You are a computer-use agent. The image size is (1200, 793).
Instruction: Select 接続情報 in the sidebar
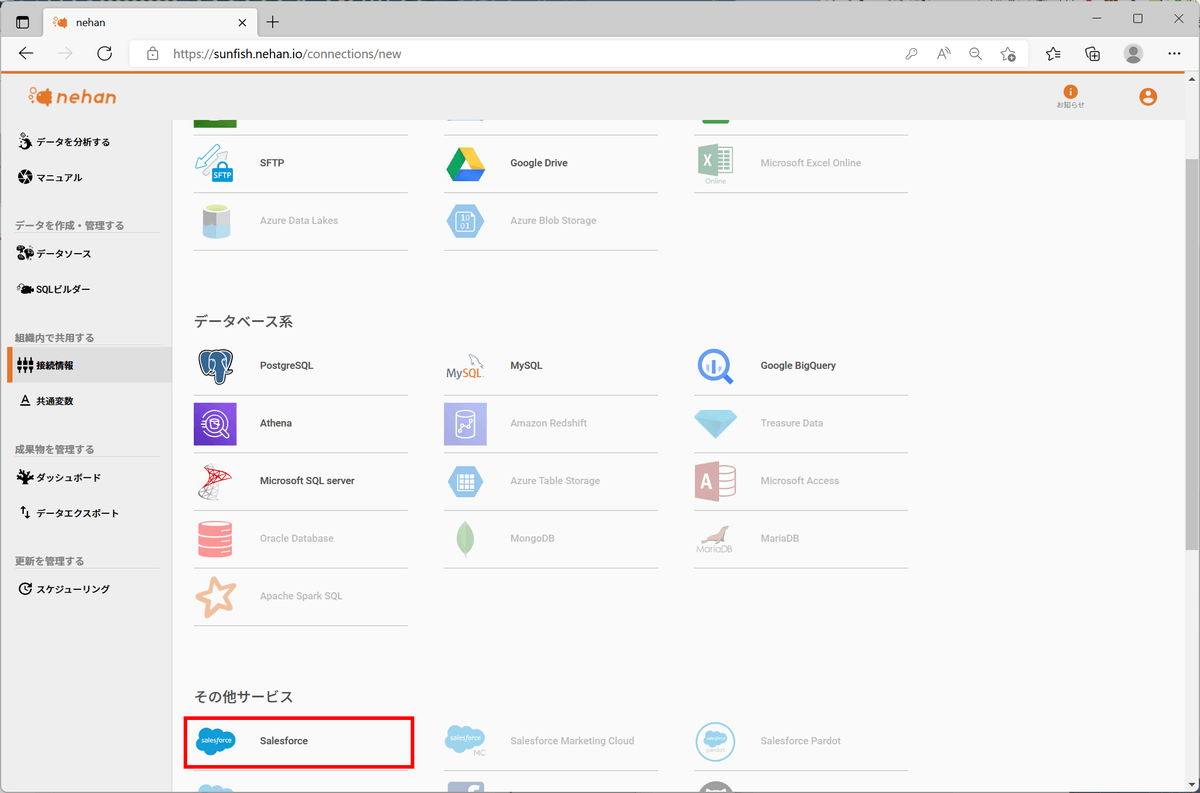coord(90,365)
